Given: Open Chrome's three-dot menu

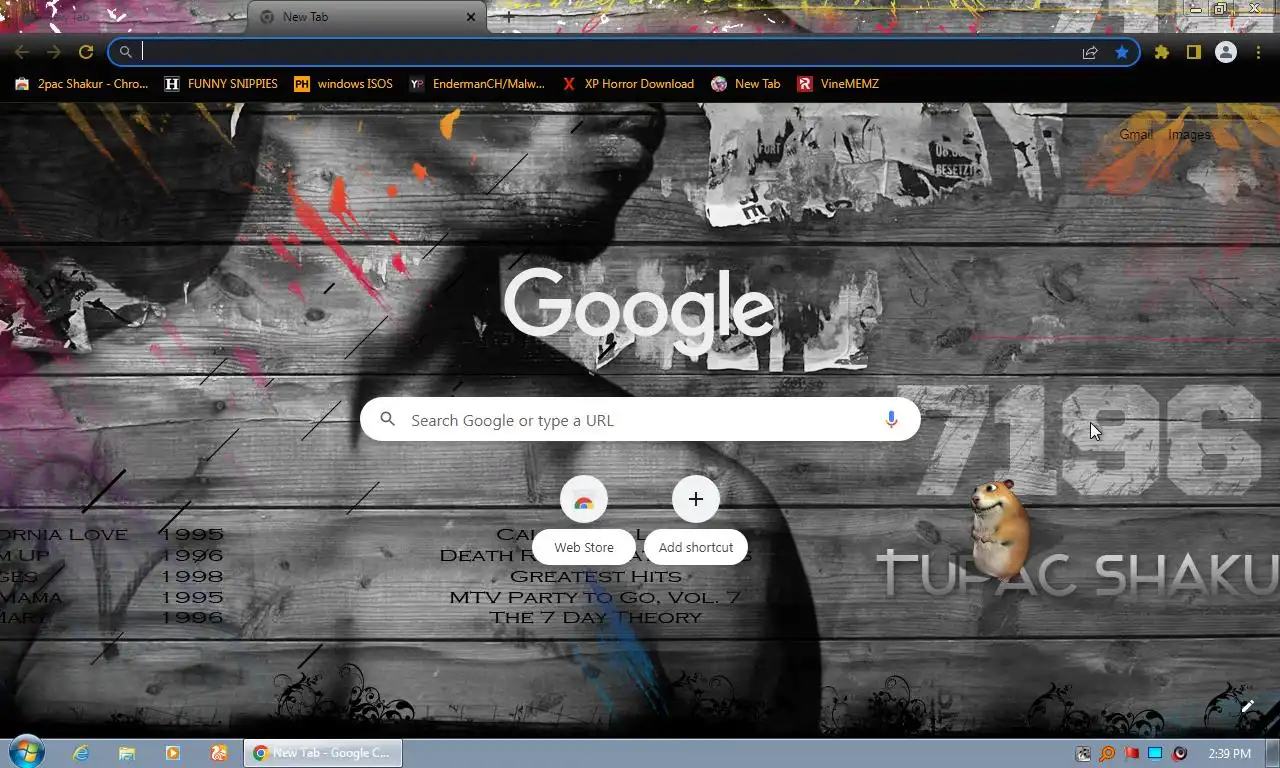Looking at the screenshot, I should [x=1258, y=52].
